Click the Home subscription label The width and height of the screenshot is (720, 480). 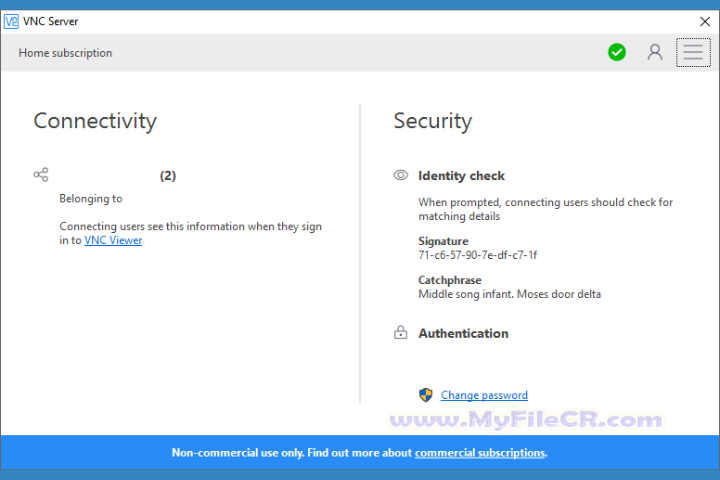point(65,53)
